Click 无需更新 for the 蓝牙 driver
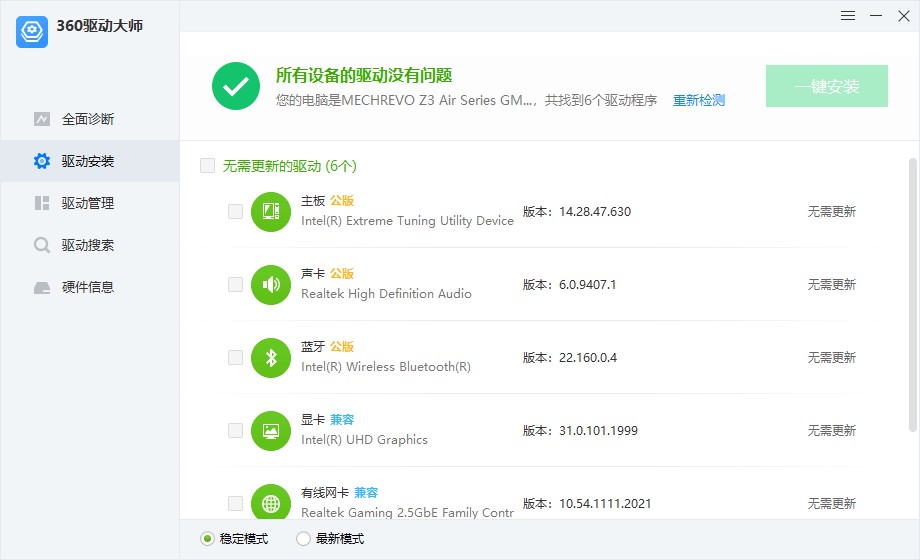 (831, 357)
